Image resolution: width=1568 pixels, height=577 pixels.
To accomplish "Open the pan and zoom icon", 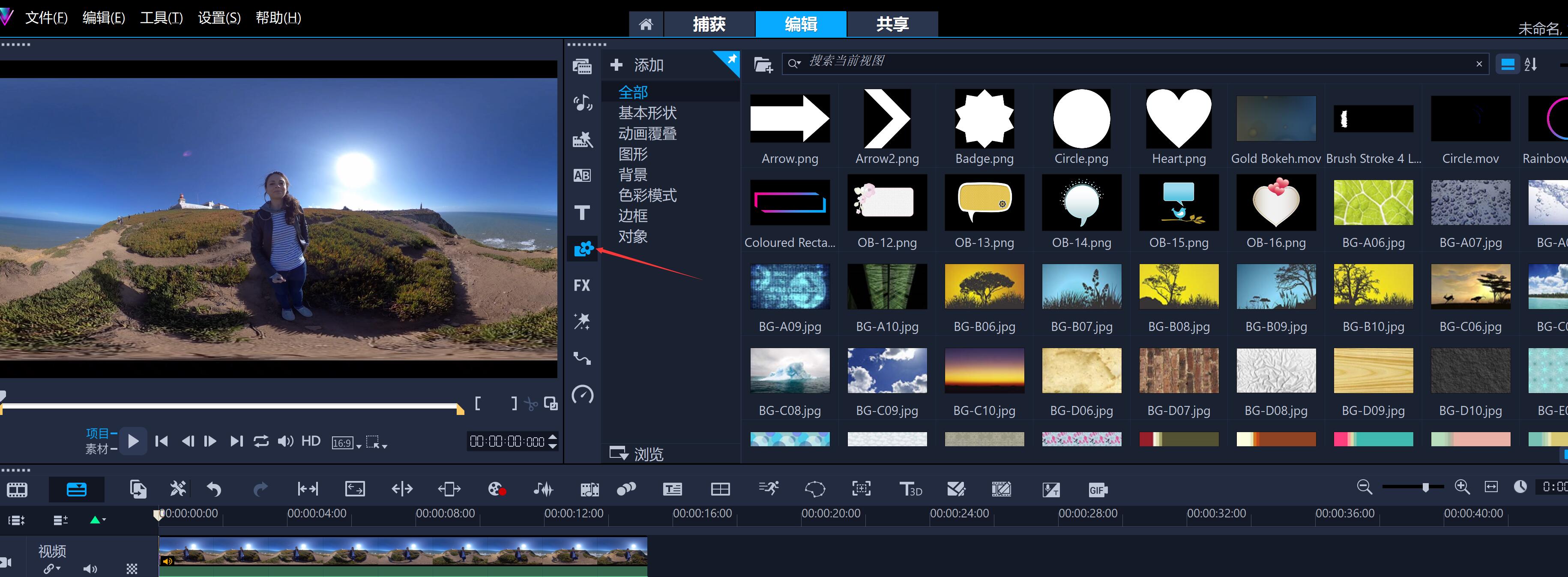I will 861,488.
